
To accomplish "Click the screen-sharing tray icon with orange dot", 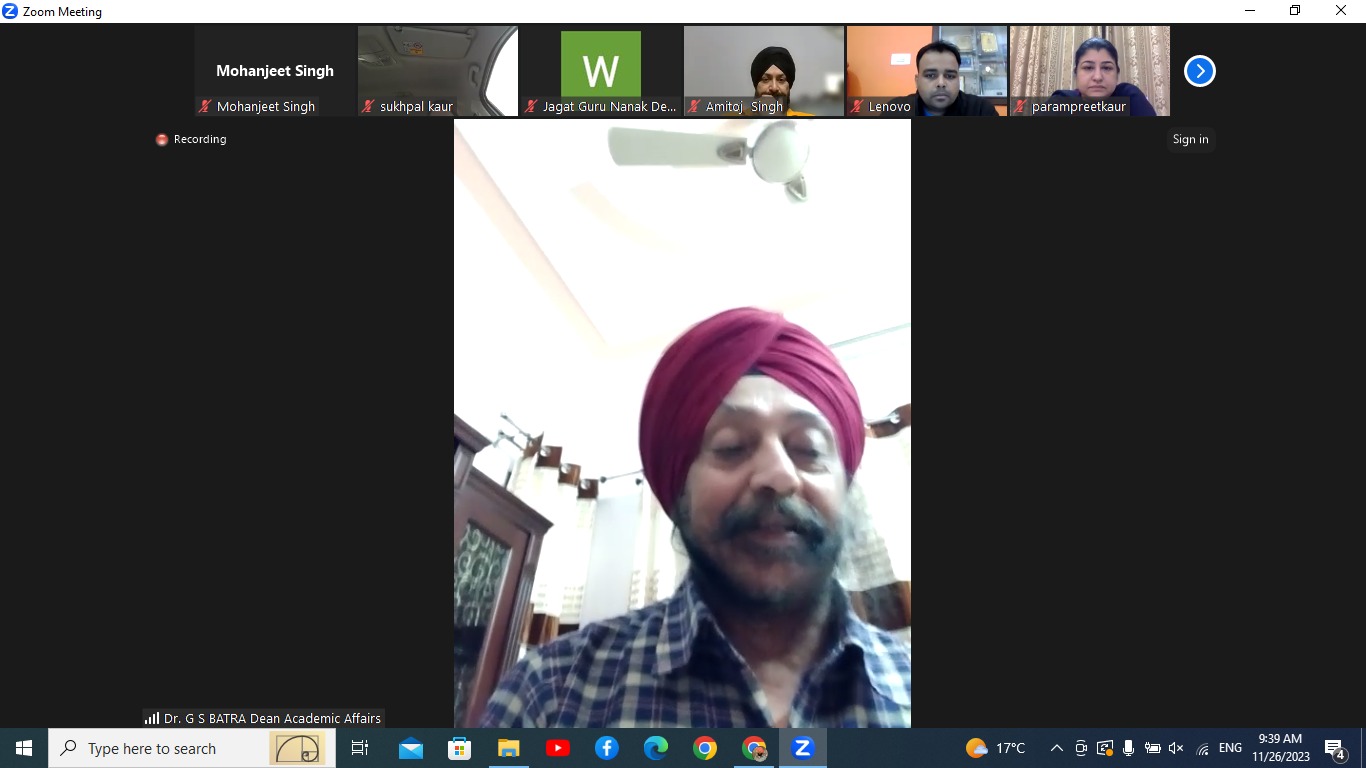I will (1105, 748).
